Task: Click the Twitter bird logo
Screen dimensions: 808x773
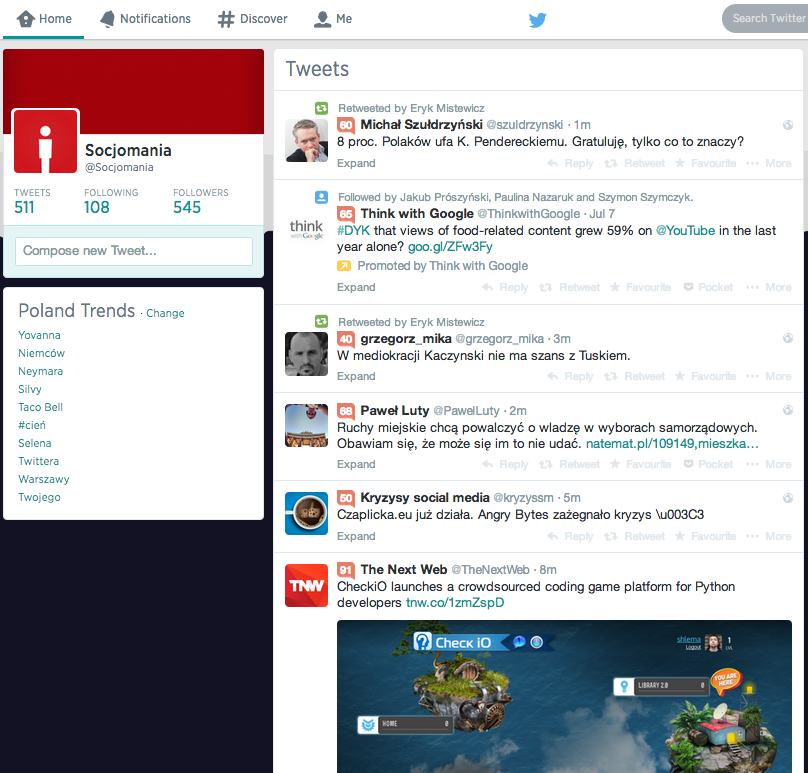Action: [x=537, y=20]
